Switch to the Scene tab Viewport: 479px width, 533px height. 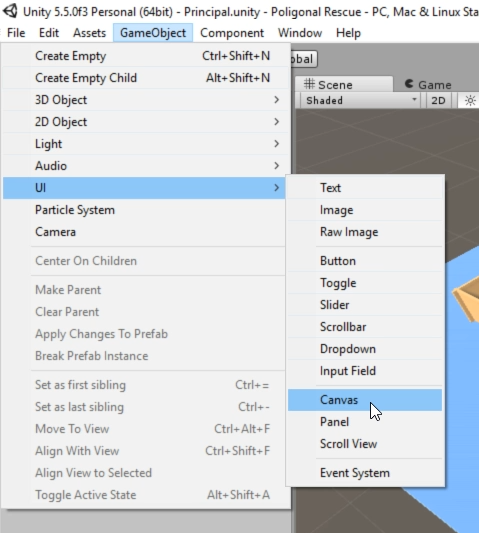click(344, 84)
